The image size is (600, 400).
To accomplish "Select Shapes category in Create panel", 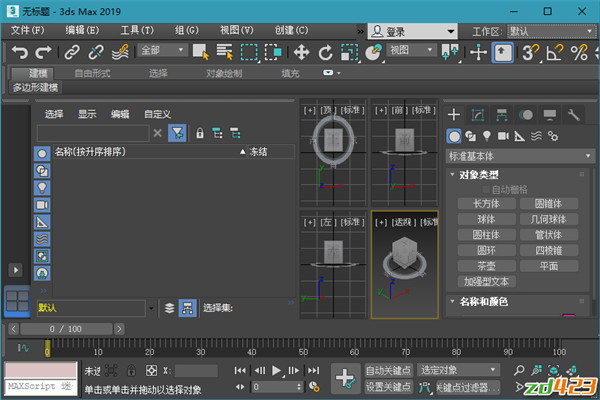I will click(470, 136).
